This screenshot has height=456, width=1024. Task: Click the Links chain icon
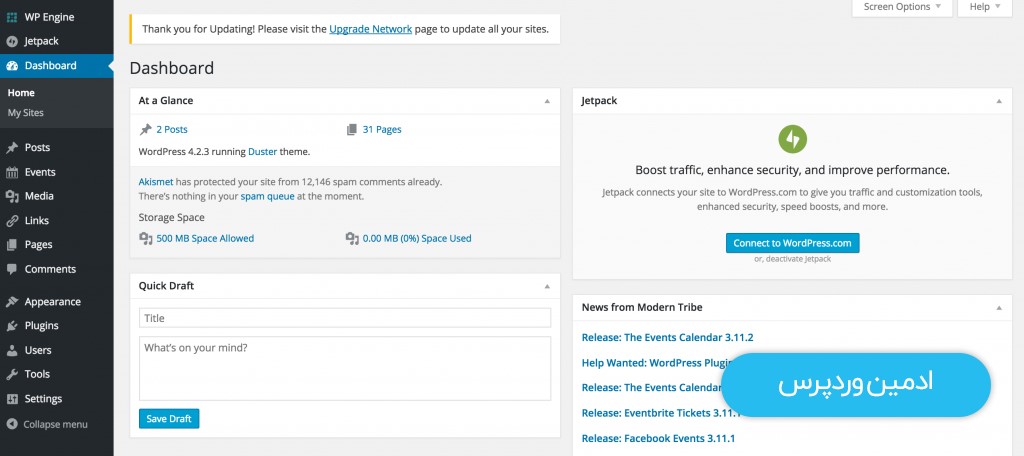coord(12,221)
